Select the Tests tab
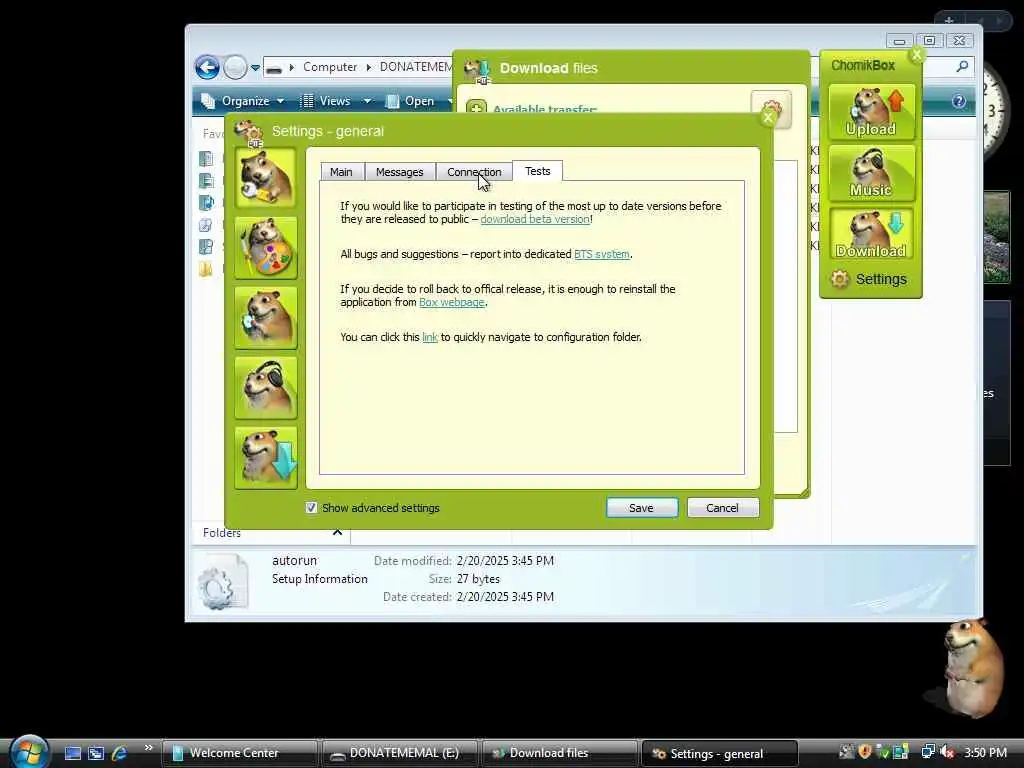 pos(537,170)
